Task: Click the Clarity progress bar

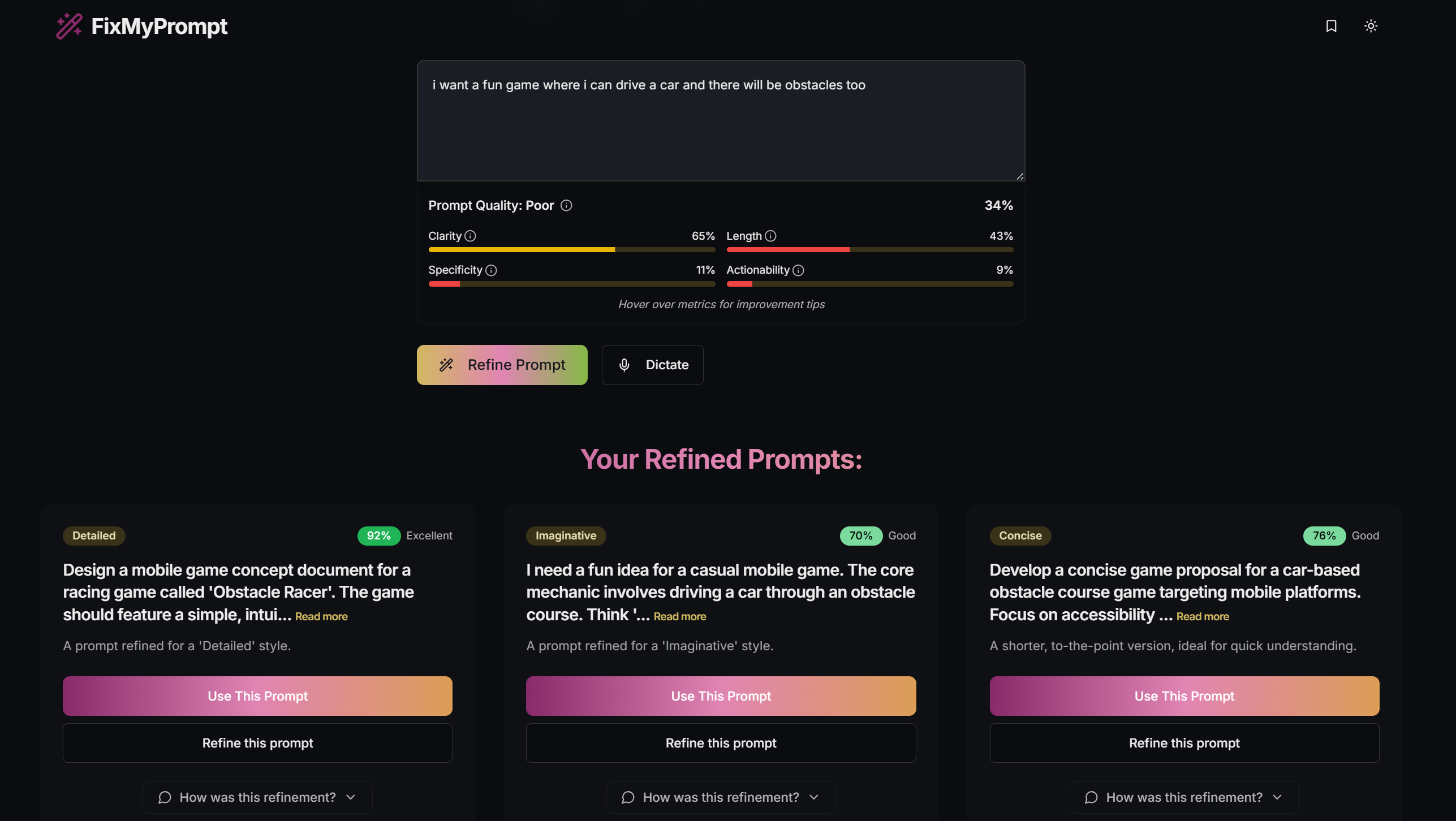Action: 571,249
